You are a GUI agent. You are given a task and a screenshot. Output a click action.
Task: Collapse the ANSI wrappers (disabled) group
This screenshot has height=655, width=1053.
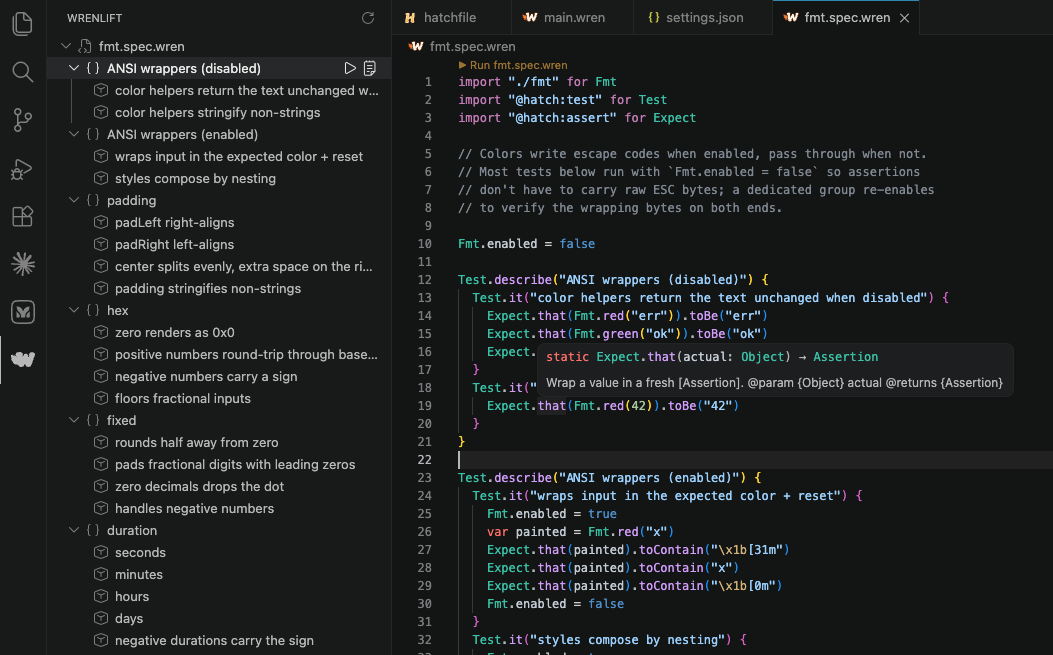click(74, 68)
